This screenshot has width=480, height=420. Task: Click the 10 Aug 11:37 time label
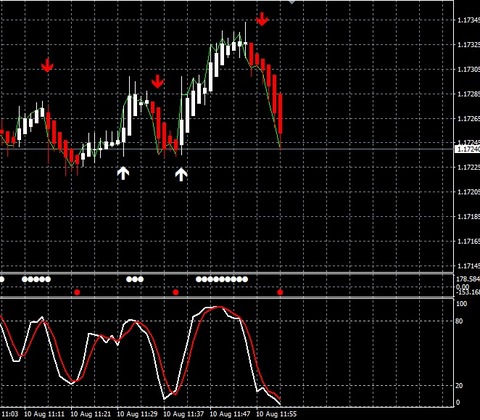coord(184,414)
